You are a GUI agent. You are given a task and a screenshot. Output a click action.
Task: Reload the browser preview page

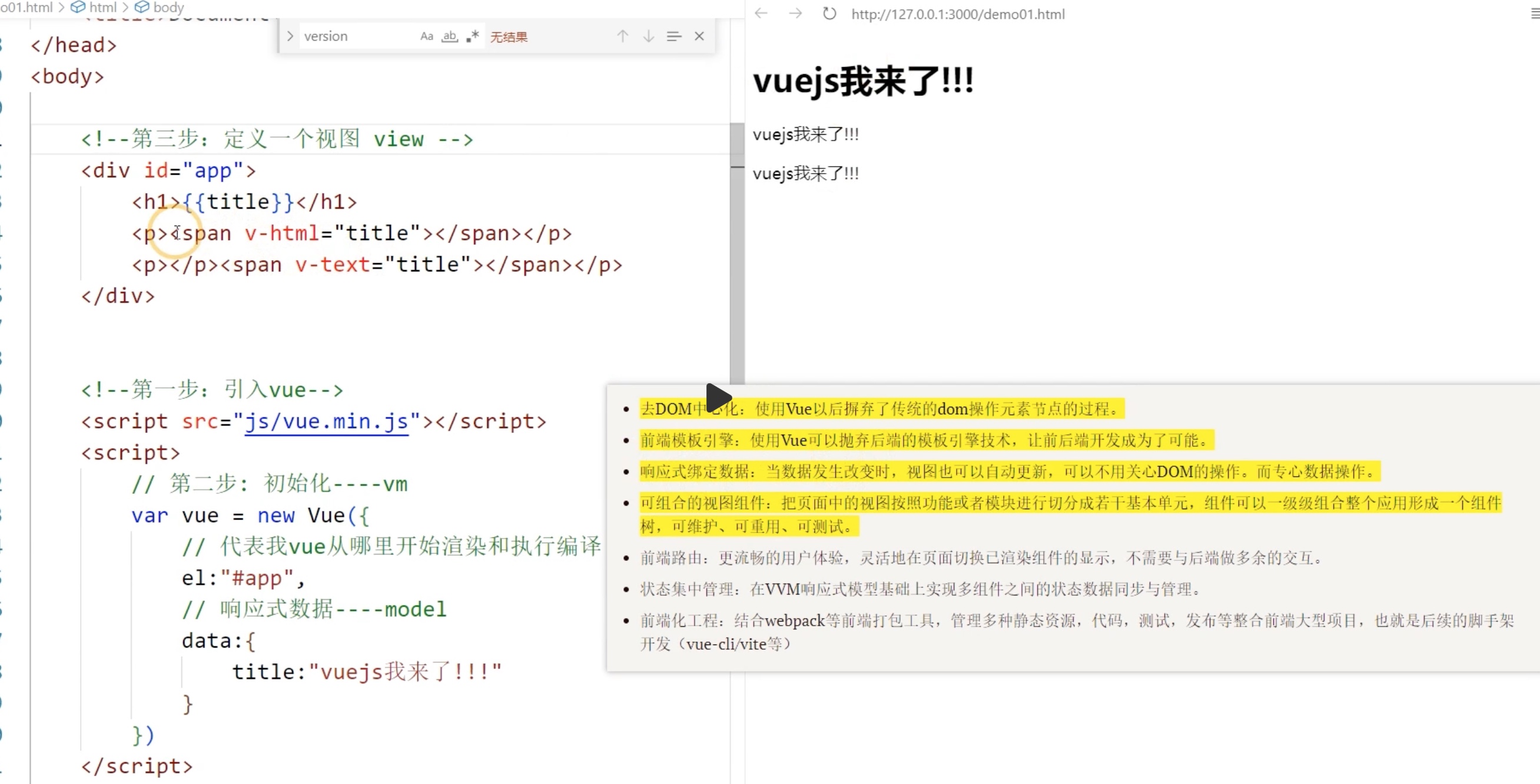pos(829,13)
